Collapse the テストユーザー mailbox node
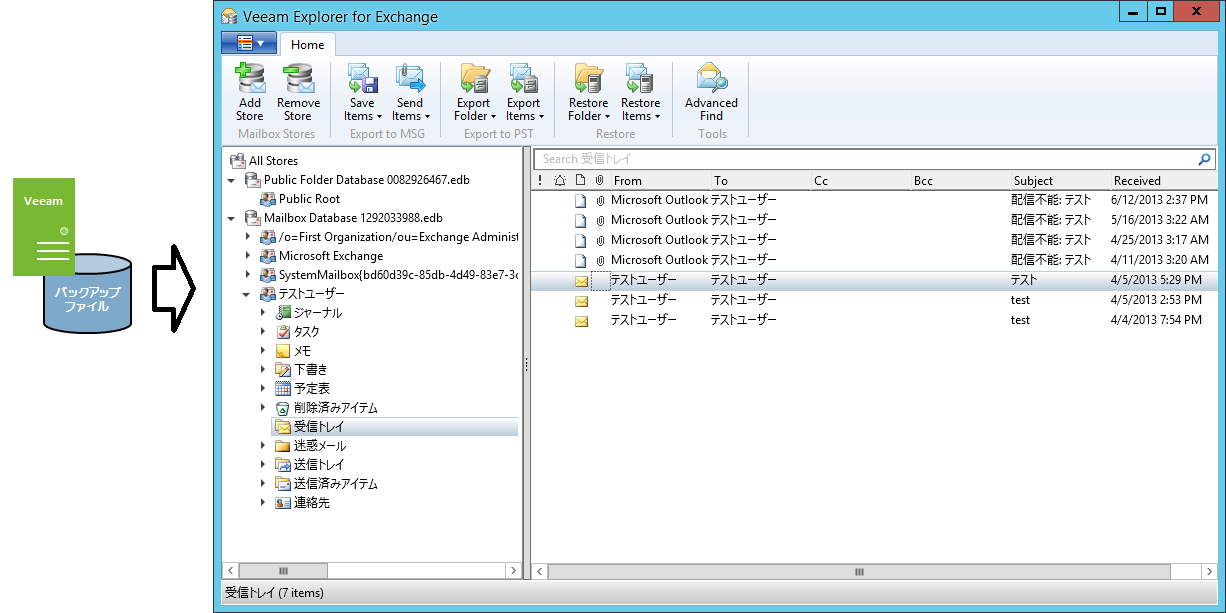The height and width of the screenshot is (613, 1226). point(248,294)
